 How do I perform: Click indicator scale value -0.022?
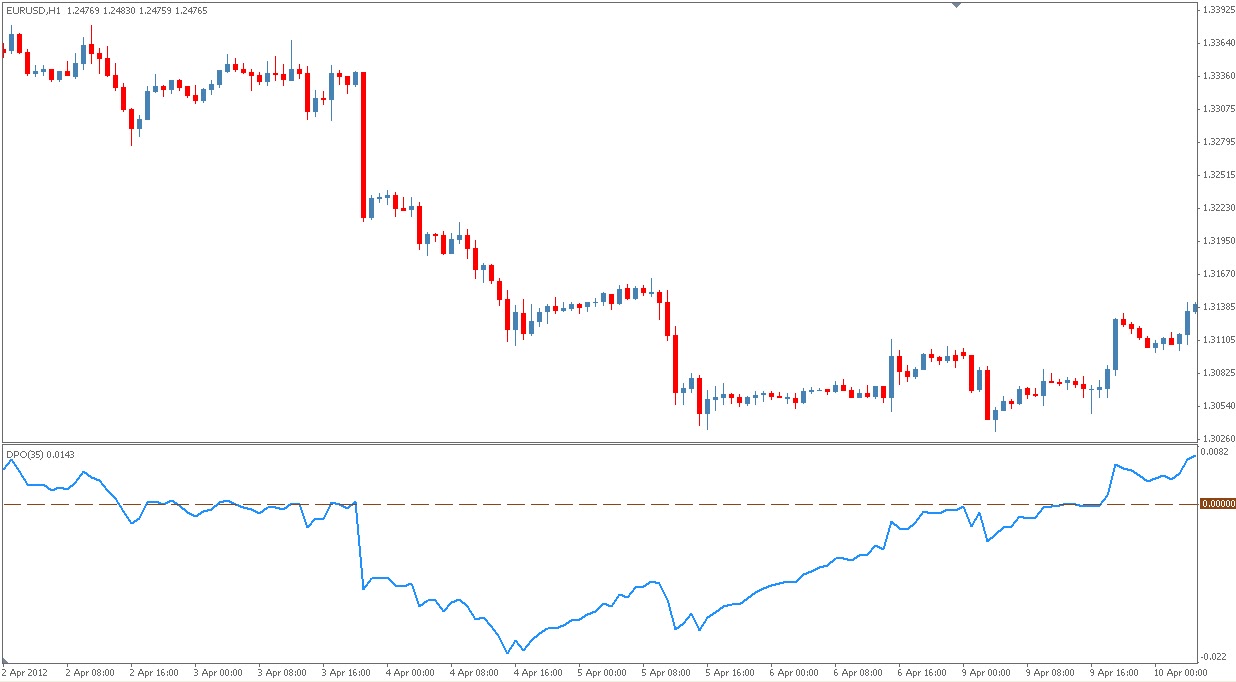pyautogui.click(x=1215, y=656)
